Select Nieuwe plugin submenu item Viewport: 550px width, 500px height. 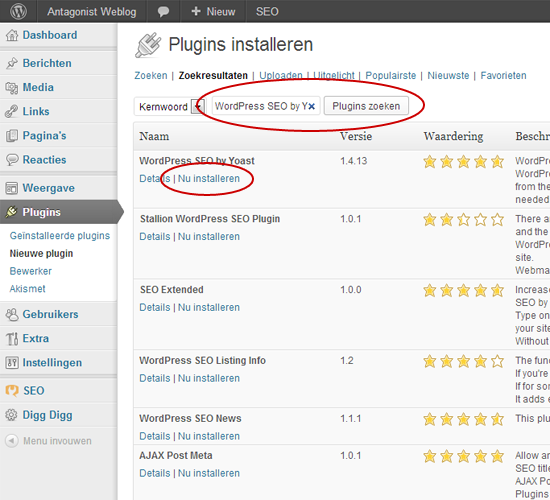point(41,253)
